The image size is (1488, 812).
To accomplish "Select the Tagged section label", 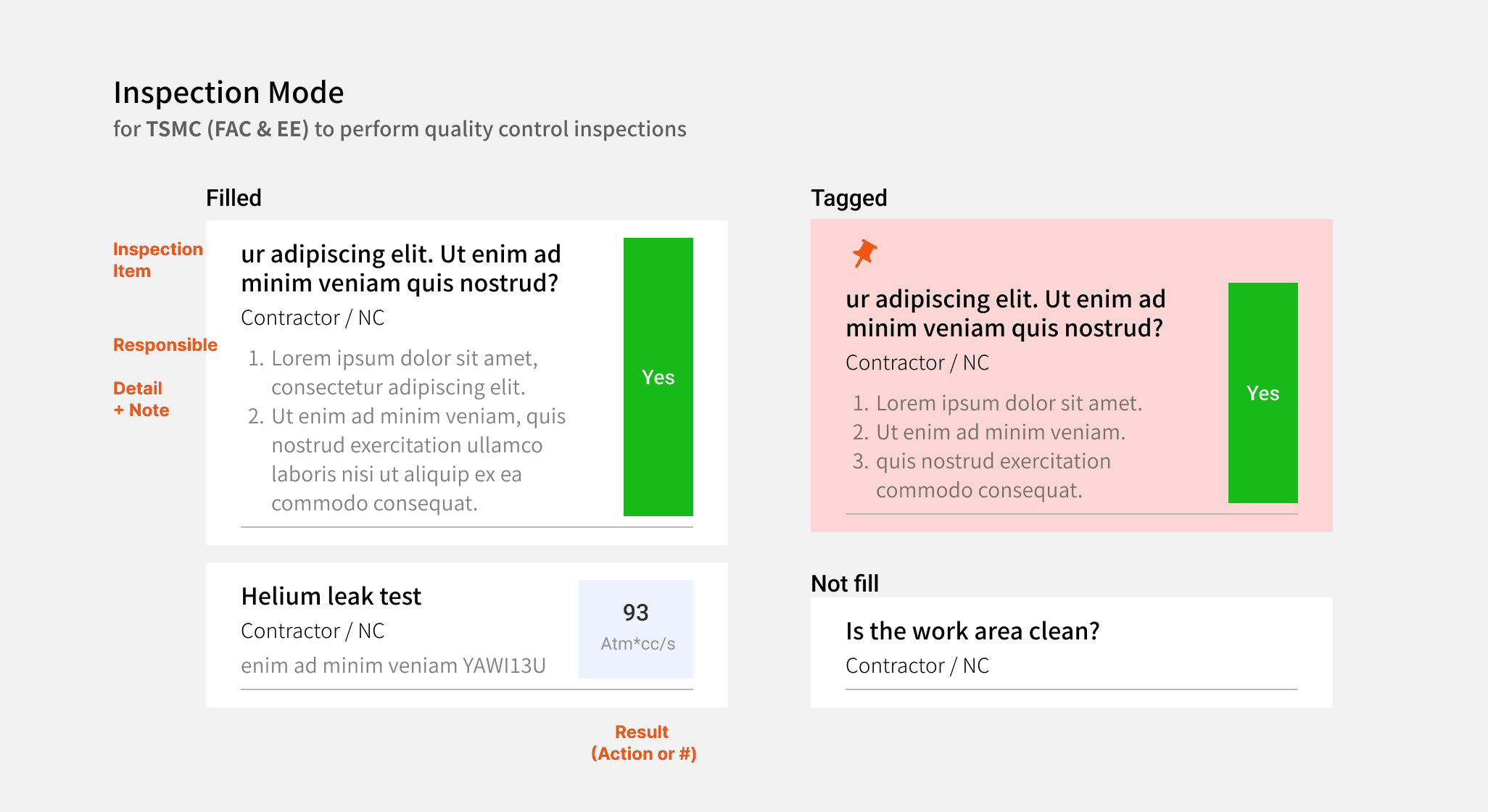I will click(x=849, y=198).
